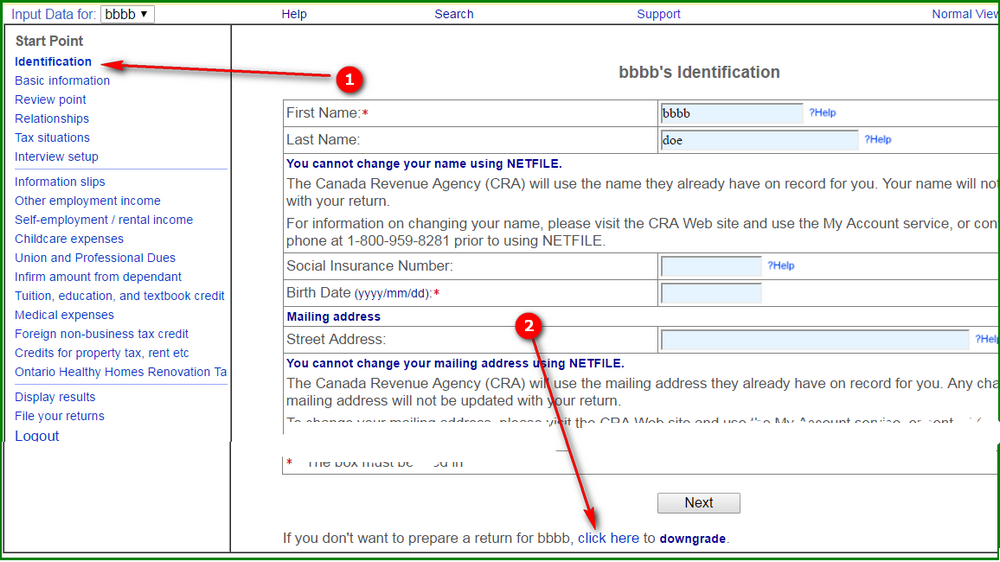Open Self-employment / rental income

click(104, 220)
